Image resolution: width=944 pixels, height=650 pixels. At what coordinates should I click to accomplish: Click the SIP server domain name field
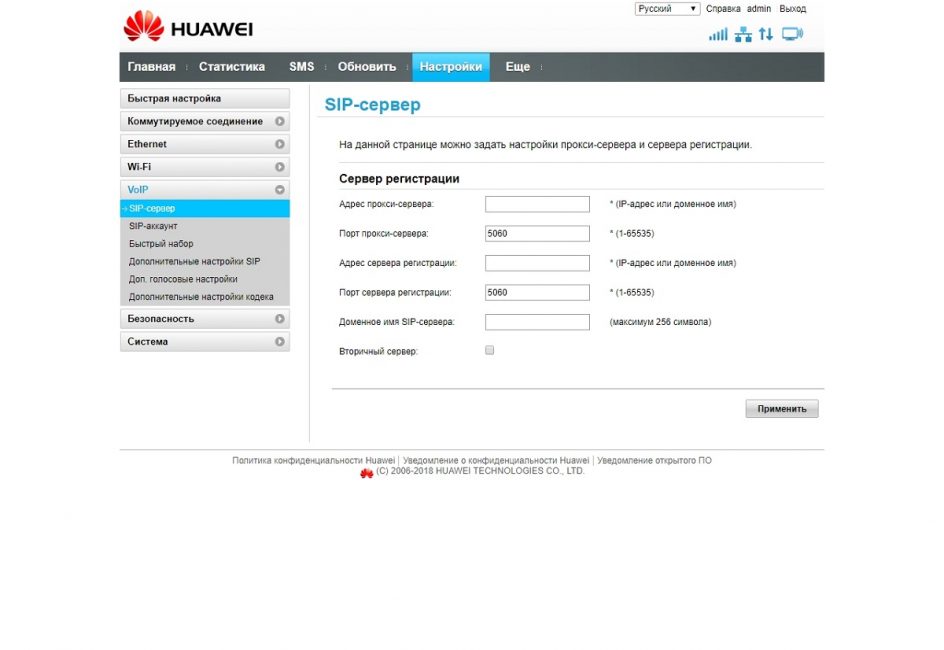(x=537, y=322)
